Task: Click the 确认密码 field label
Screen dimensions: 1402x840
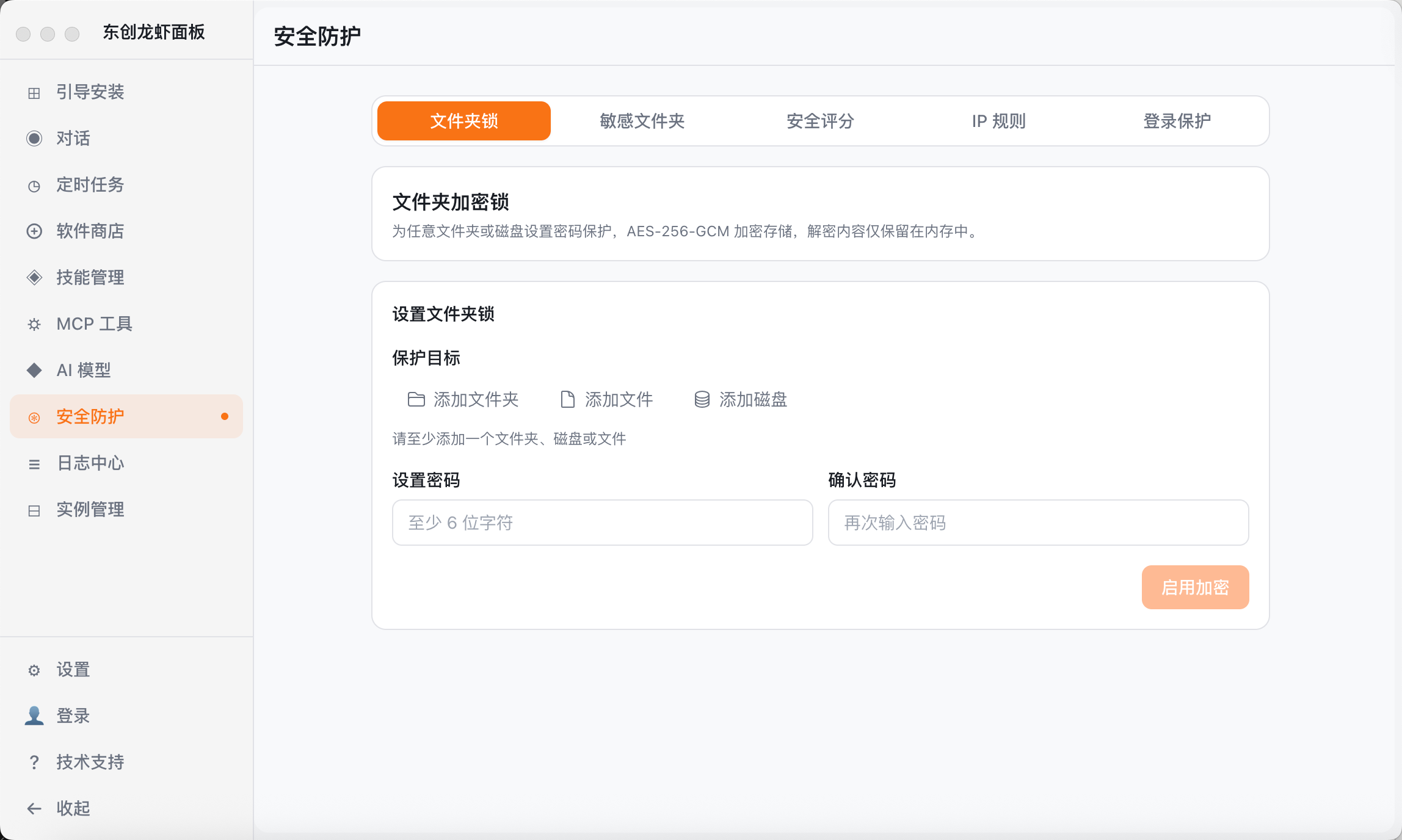Action: (862, 480)
